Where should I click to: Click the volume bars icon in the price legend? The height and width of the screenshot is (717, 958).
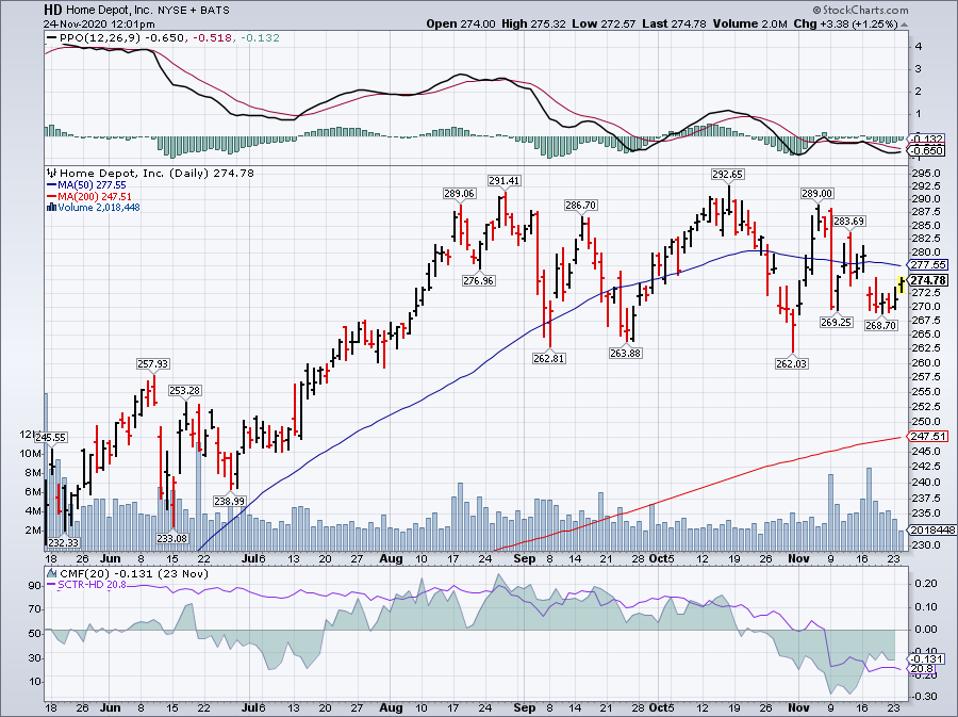pos(51,208)
